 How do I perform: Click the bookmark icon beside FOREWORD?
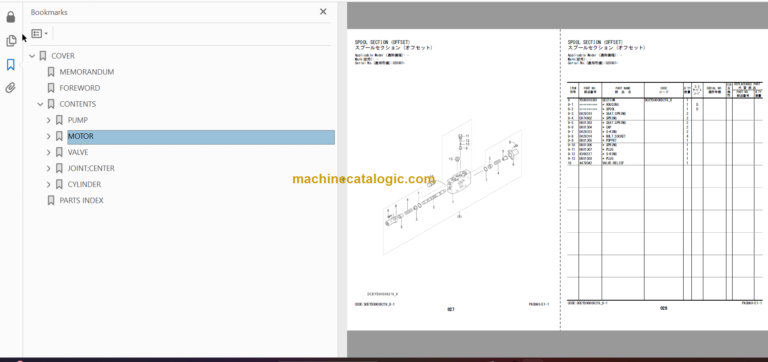pyautogui.click(x=51, y=88)
